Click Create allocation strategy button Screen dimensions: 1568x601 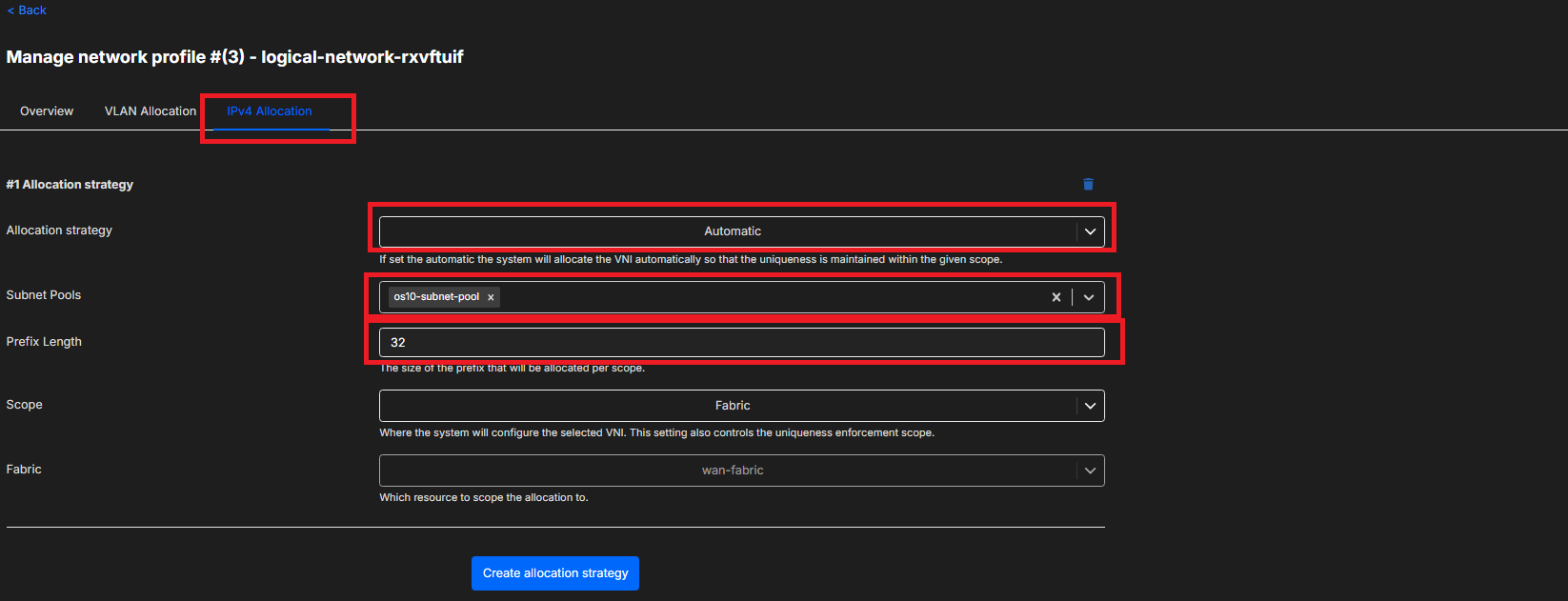554,573
